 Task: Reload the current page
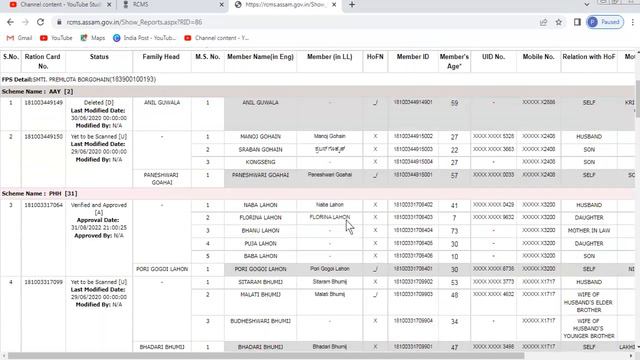pos(40,22)
